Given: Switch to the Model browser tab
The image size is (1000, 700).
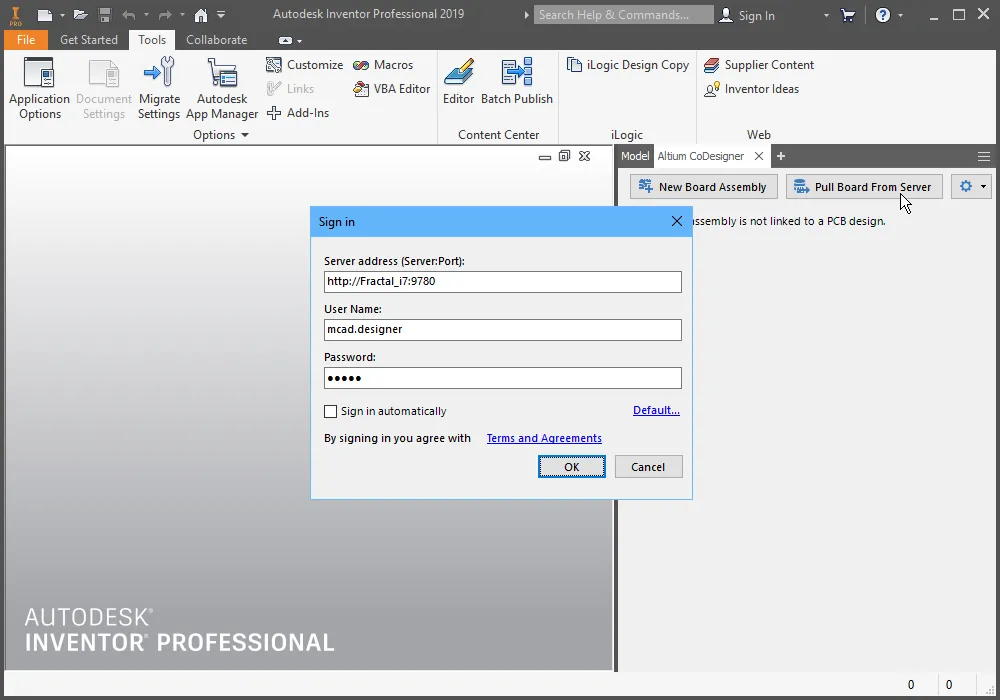Looking at the screenshot, I should (x=635, y=156).
